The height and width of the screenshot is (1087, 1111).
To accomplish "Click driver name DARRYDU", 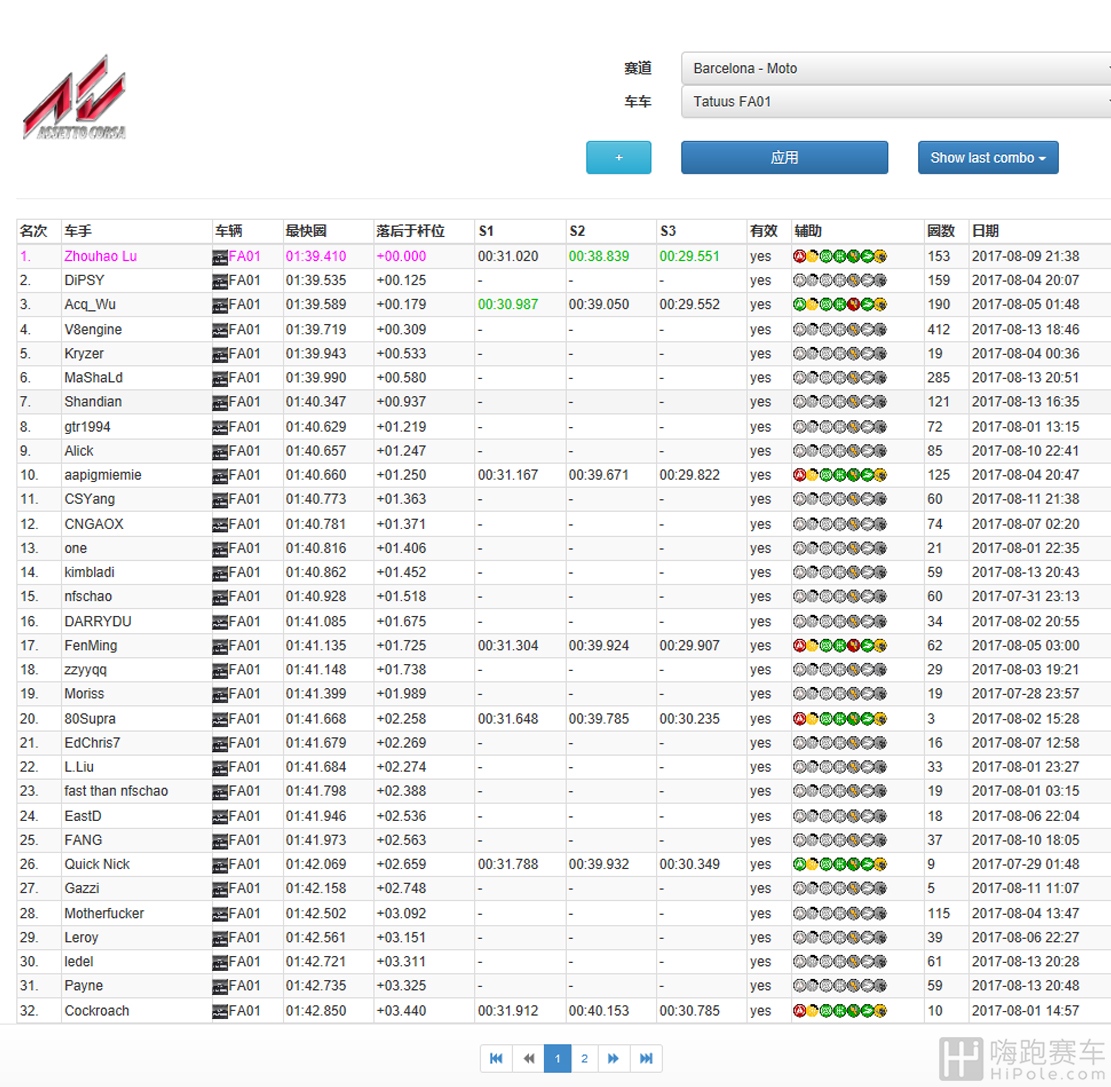I will tap(98, 621).
